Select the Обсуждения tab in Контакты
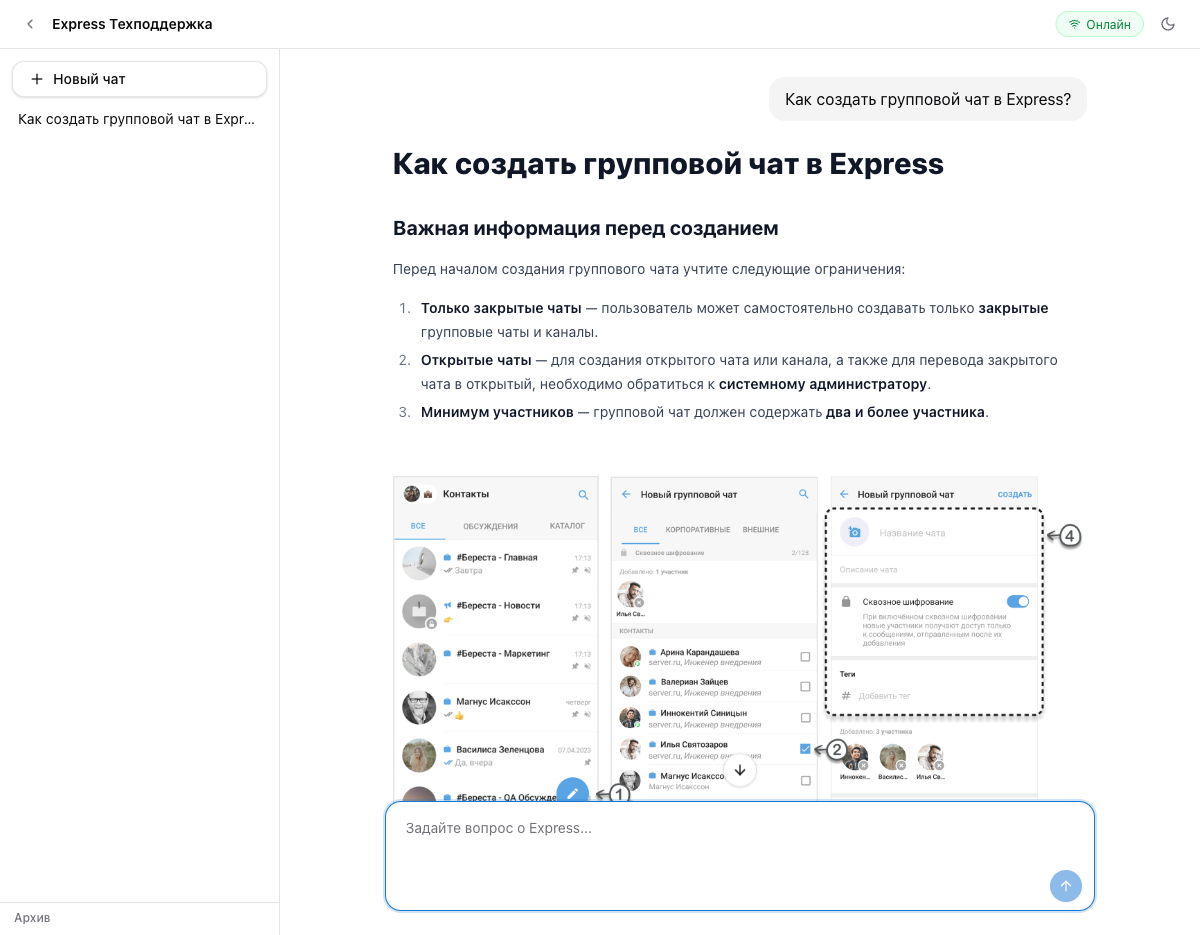The image size is (1200, 935). tap(490, 526)
